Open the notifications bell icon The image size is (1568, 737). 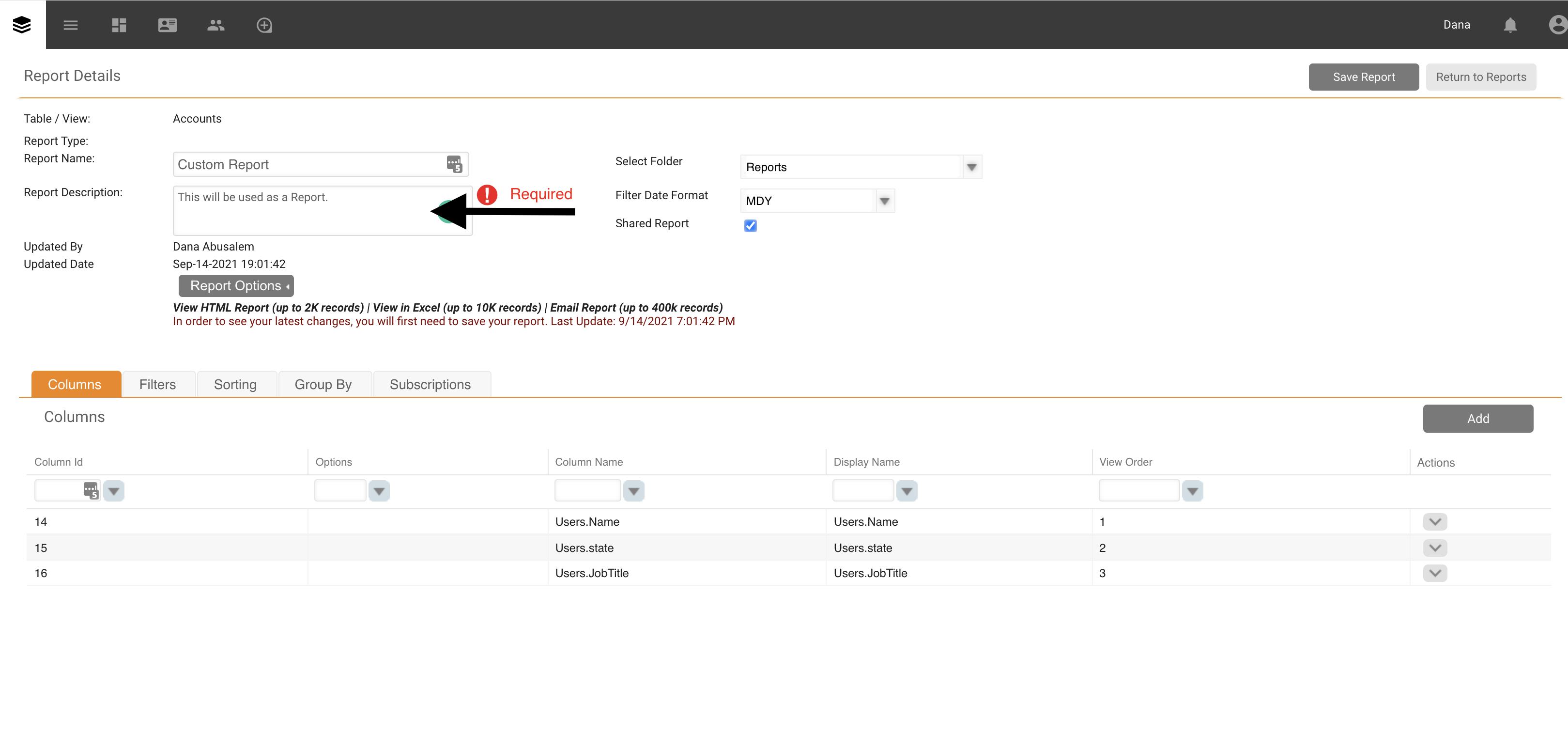coord(1509,25)
